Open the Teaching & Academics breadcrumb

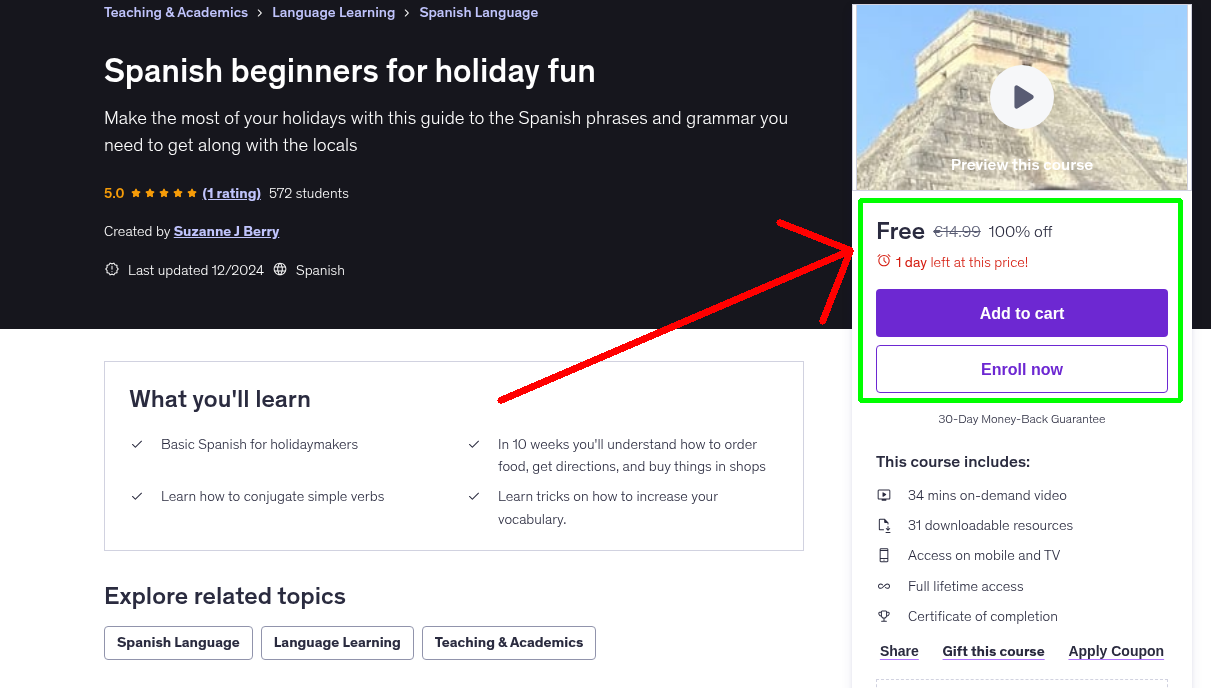click(176, 13)
